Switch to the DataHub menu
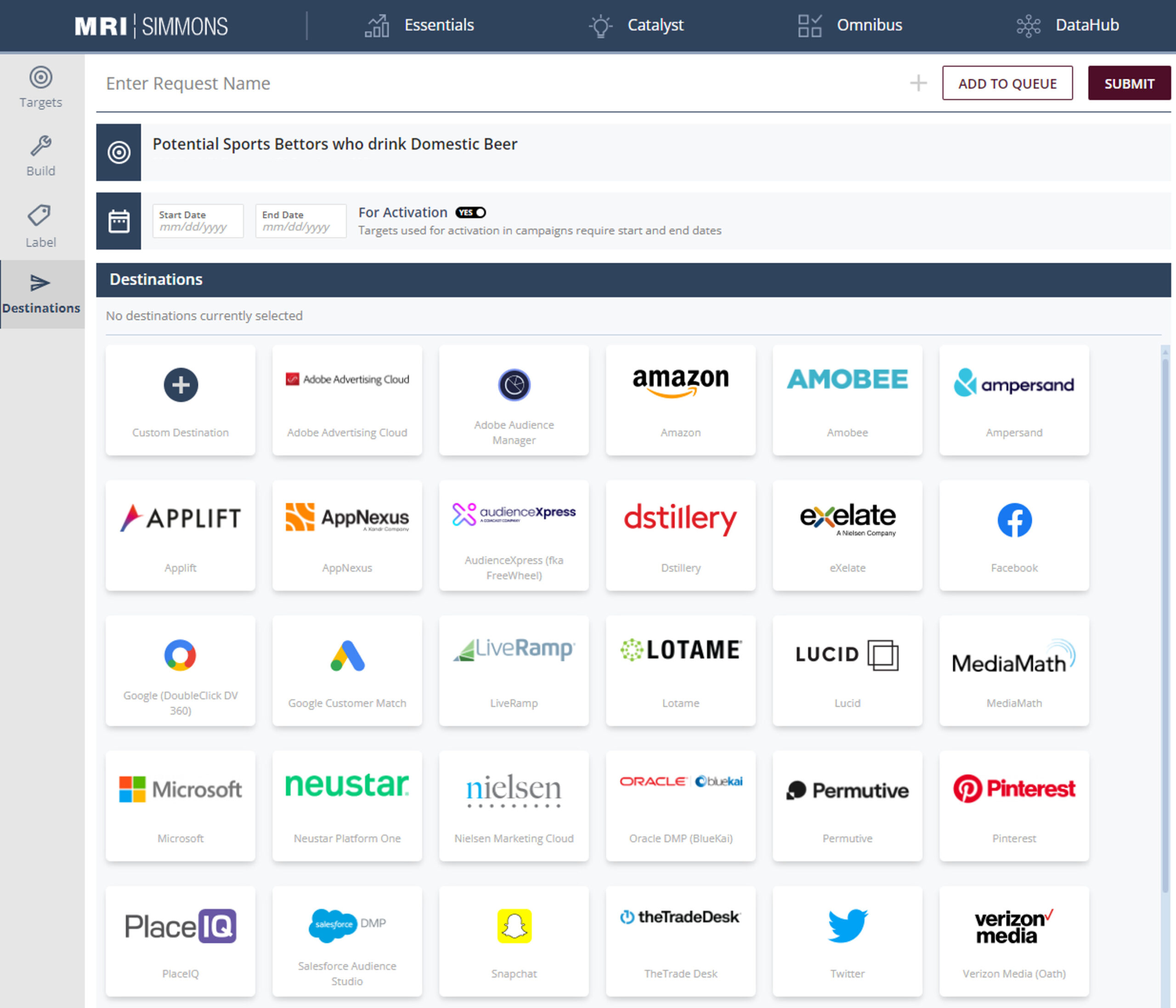1176x1008 pixels. point(1068,26)
